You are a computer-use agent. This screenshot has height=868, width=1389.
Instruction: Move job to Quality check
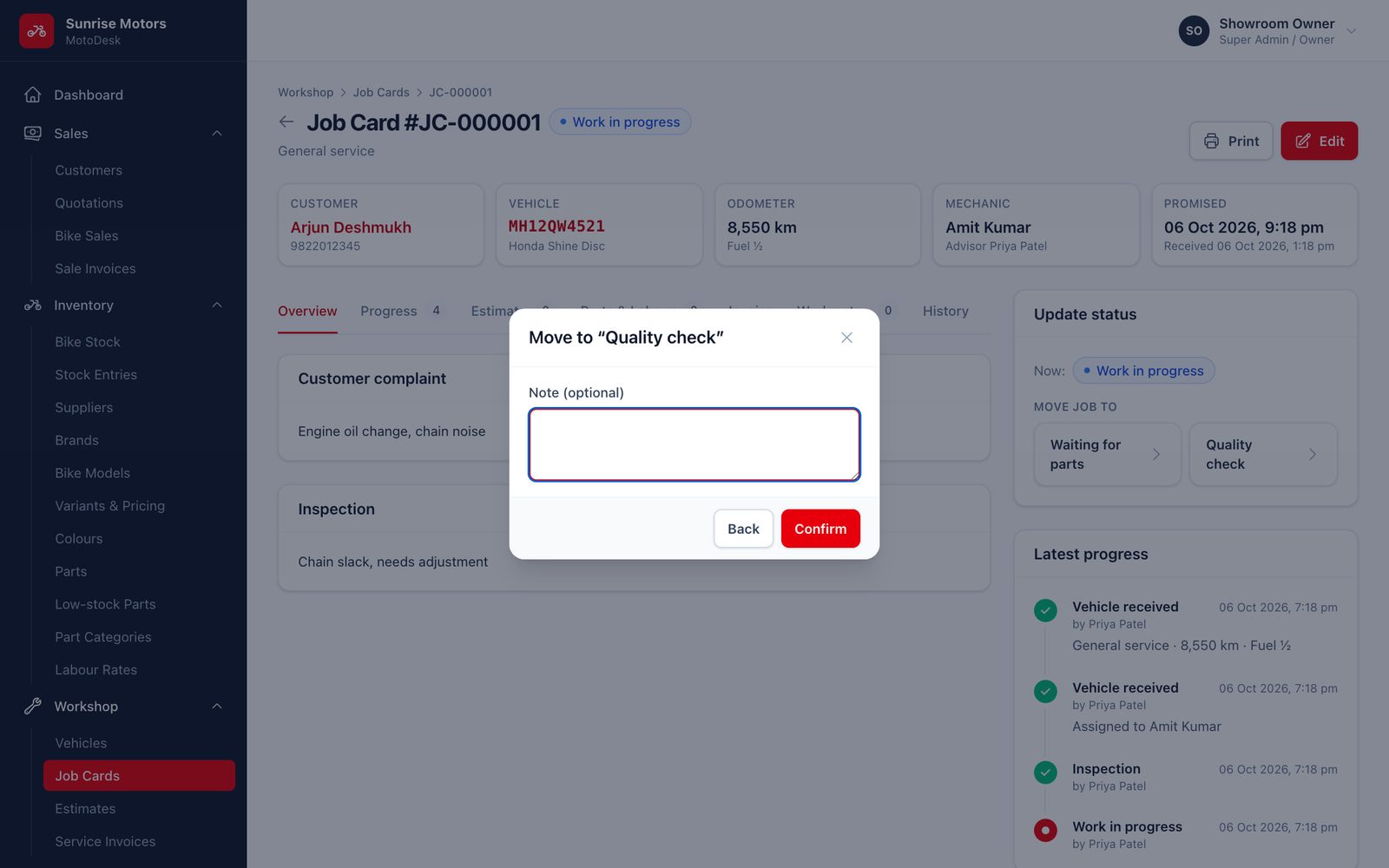[1263, 454]
